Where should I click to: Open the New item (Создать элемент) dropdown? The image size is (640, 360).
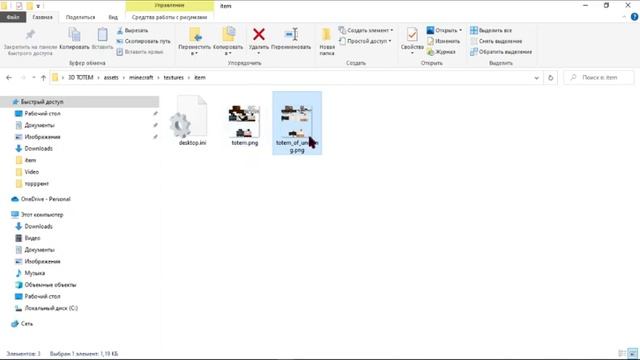tap(366, 31)
